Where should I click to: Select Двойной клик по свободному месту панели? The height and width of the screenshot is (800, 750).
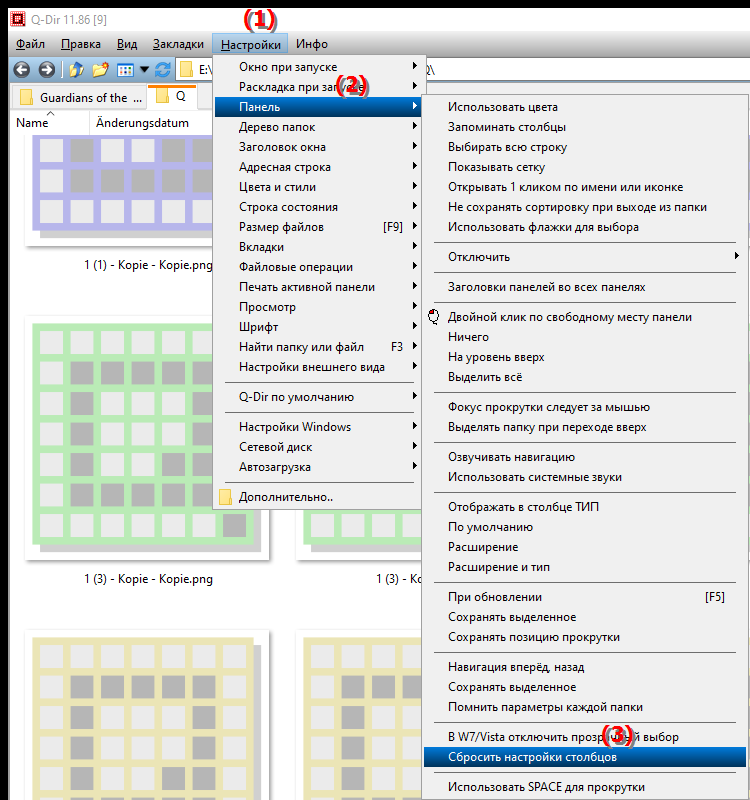pyautogui.click(x=569, y=317)
